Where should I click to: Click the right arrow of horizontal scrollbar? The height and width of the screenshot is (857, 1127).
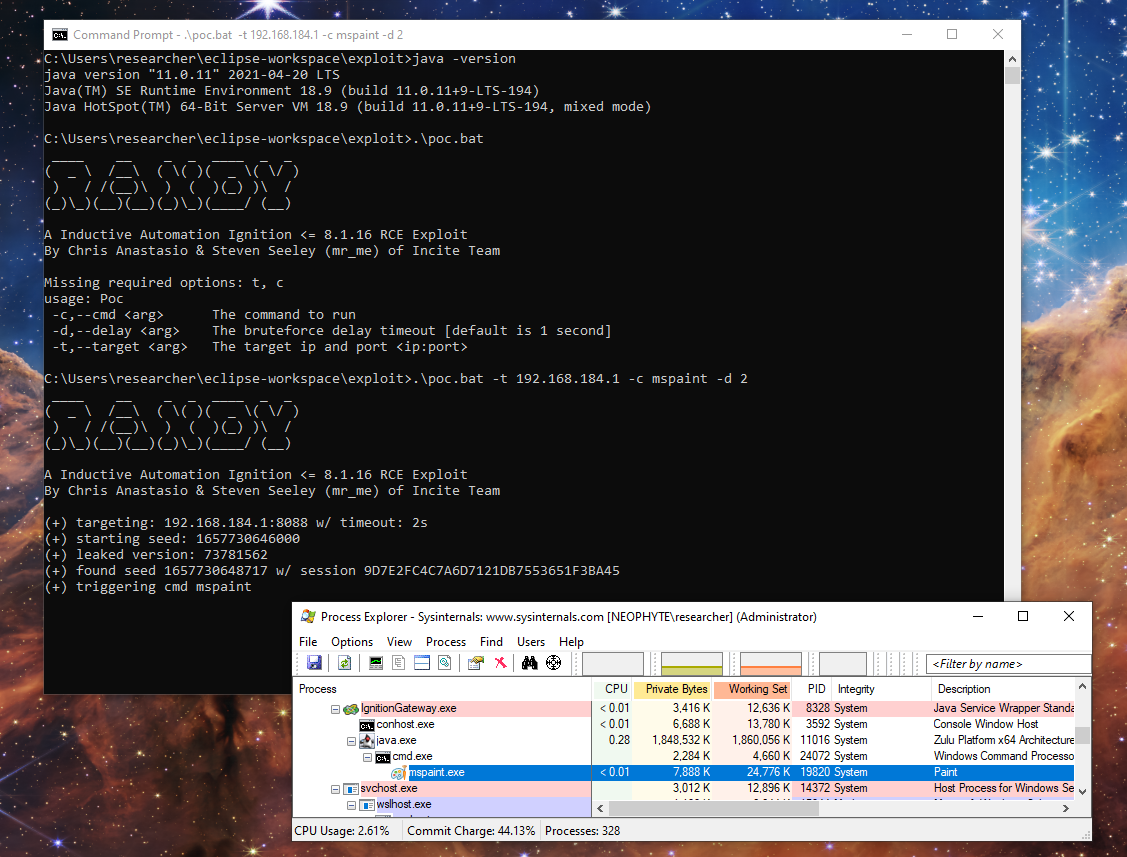[1066, 808]
